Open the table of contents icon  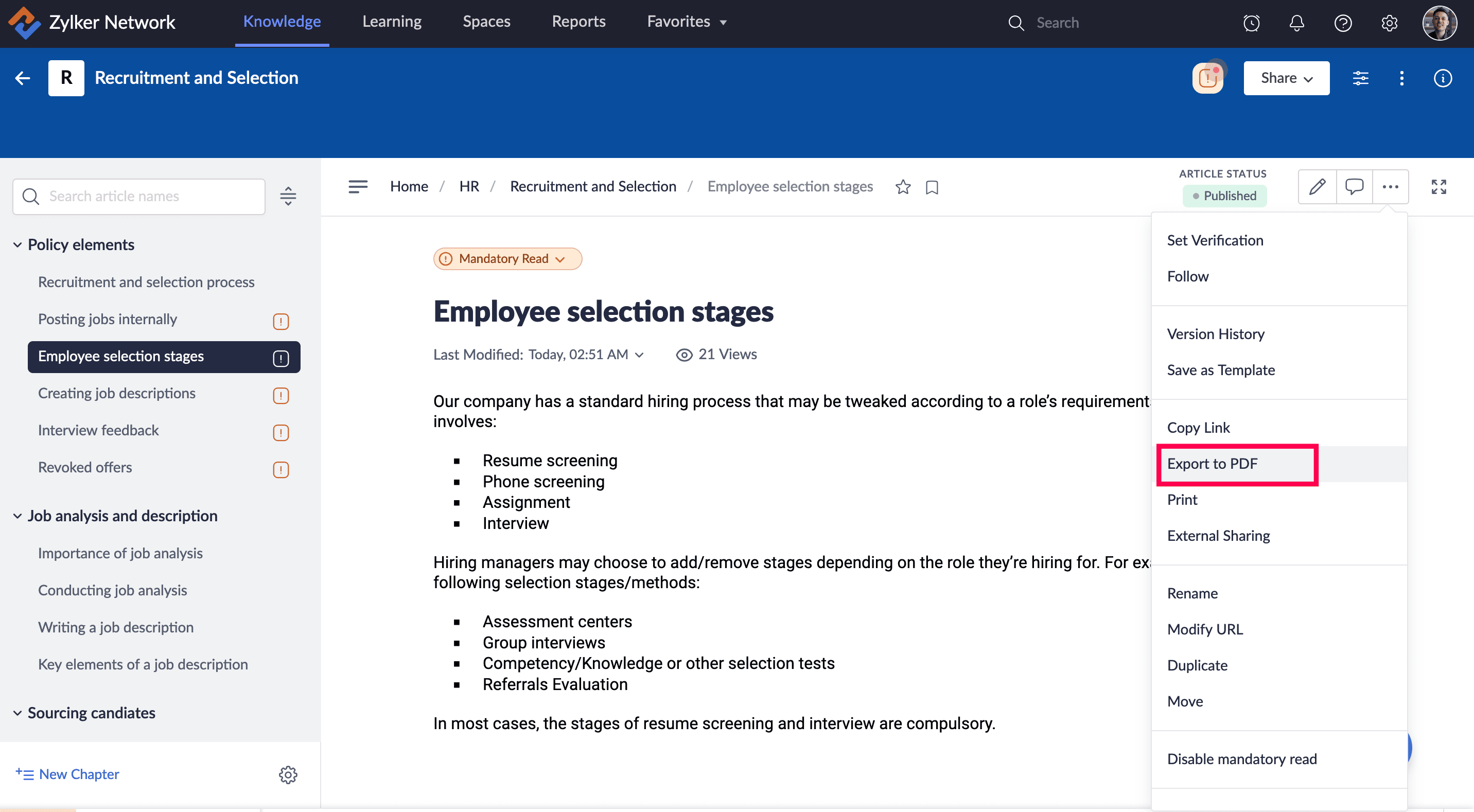pos(358,187)
